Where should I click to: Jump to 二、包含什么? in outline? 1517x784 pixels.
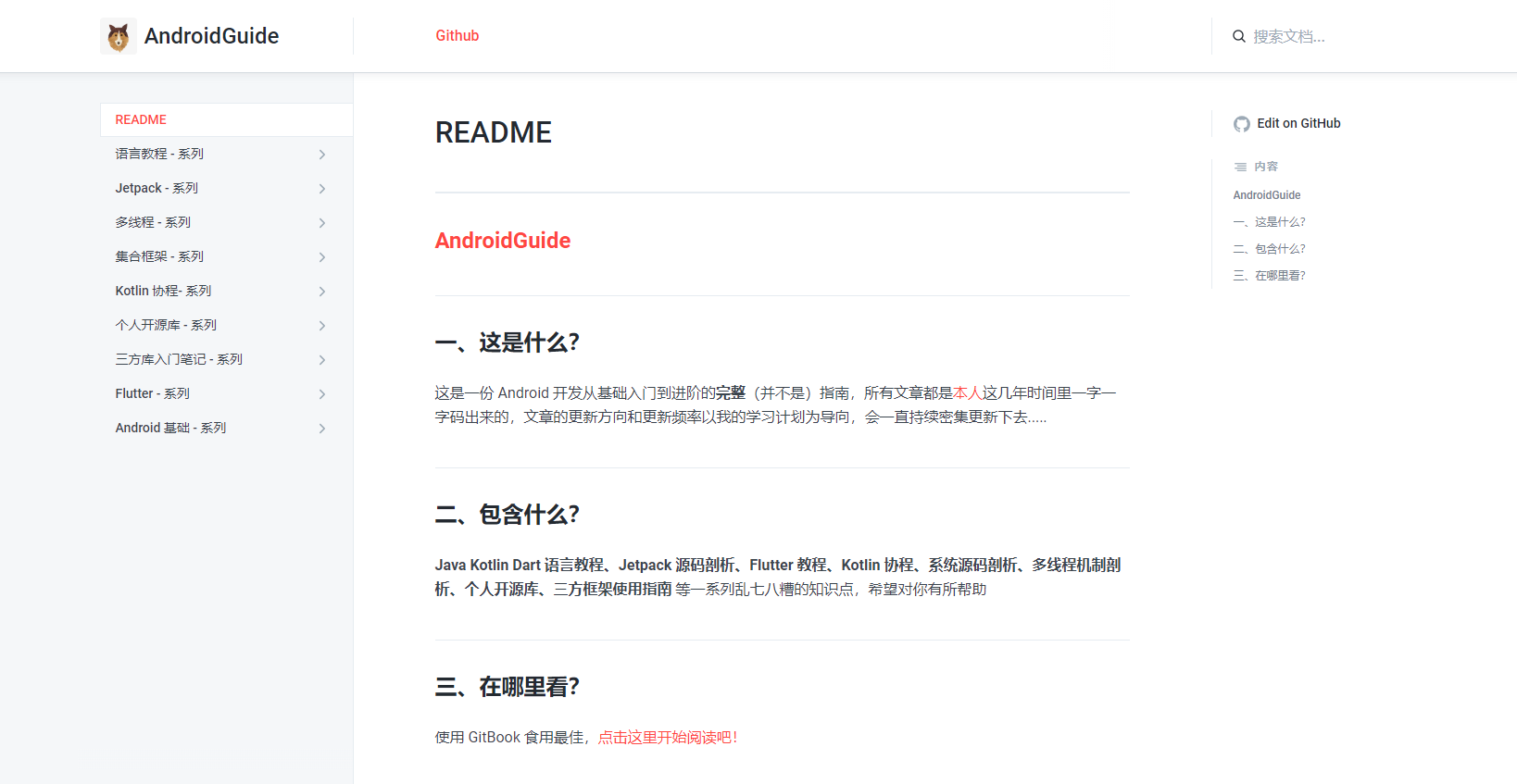1269,249
